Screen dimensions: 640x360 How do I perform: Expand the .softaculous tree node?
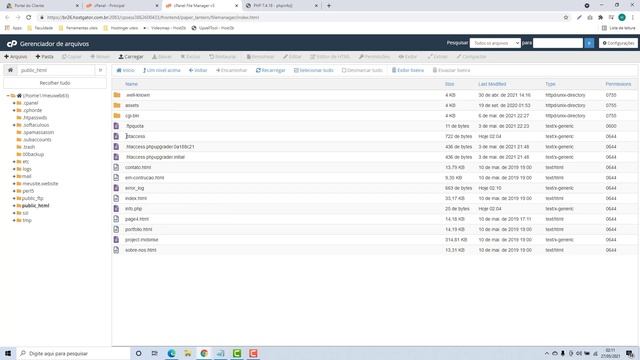click(14, 125)
